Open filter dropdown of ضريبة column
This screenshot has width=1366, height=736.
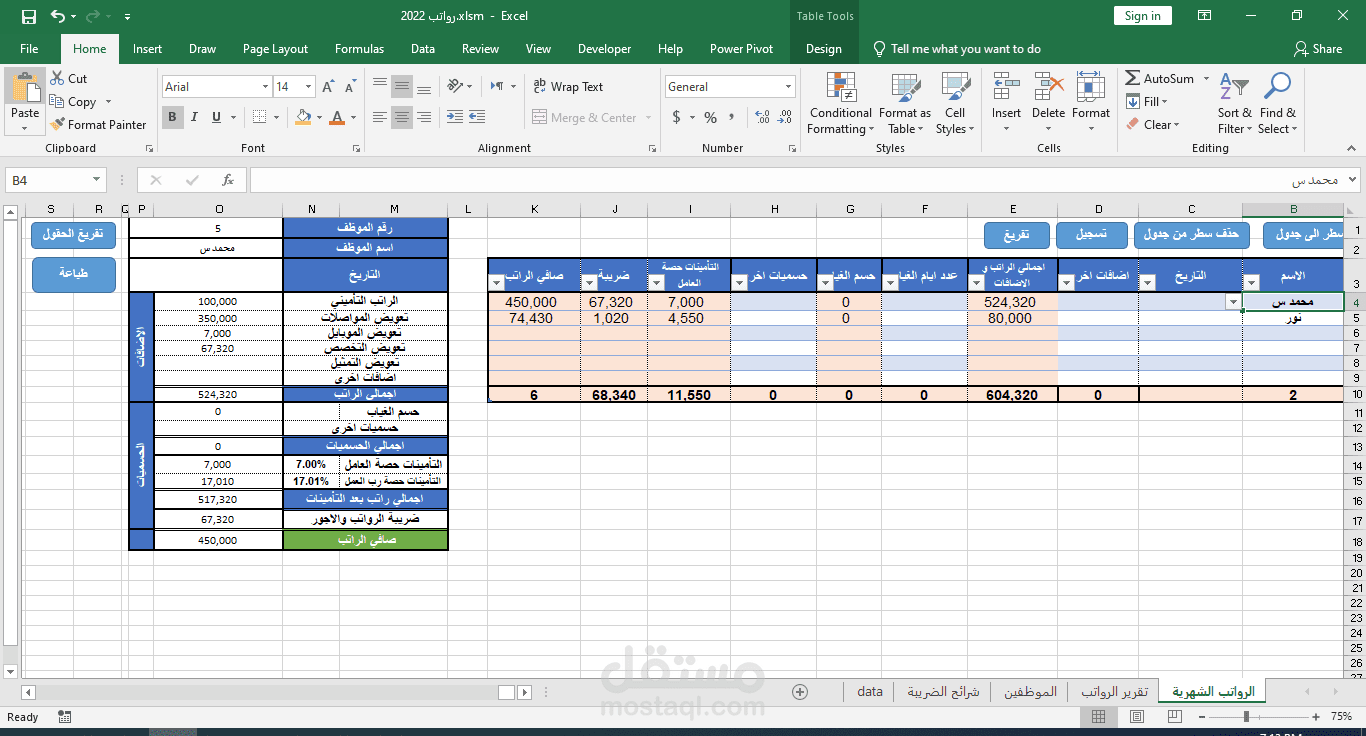pos(589,283)
